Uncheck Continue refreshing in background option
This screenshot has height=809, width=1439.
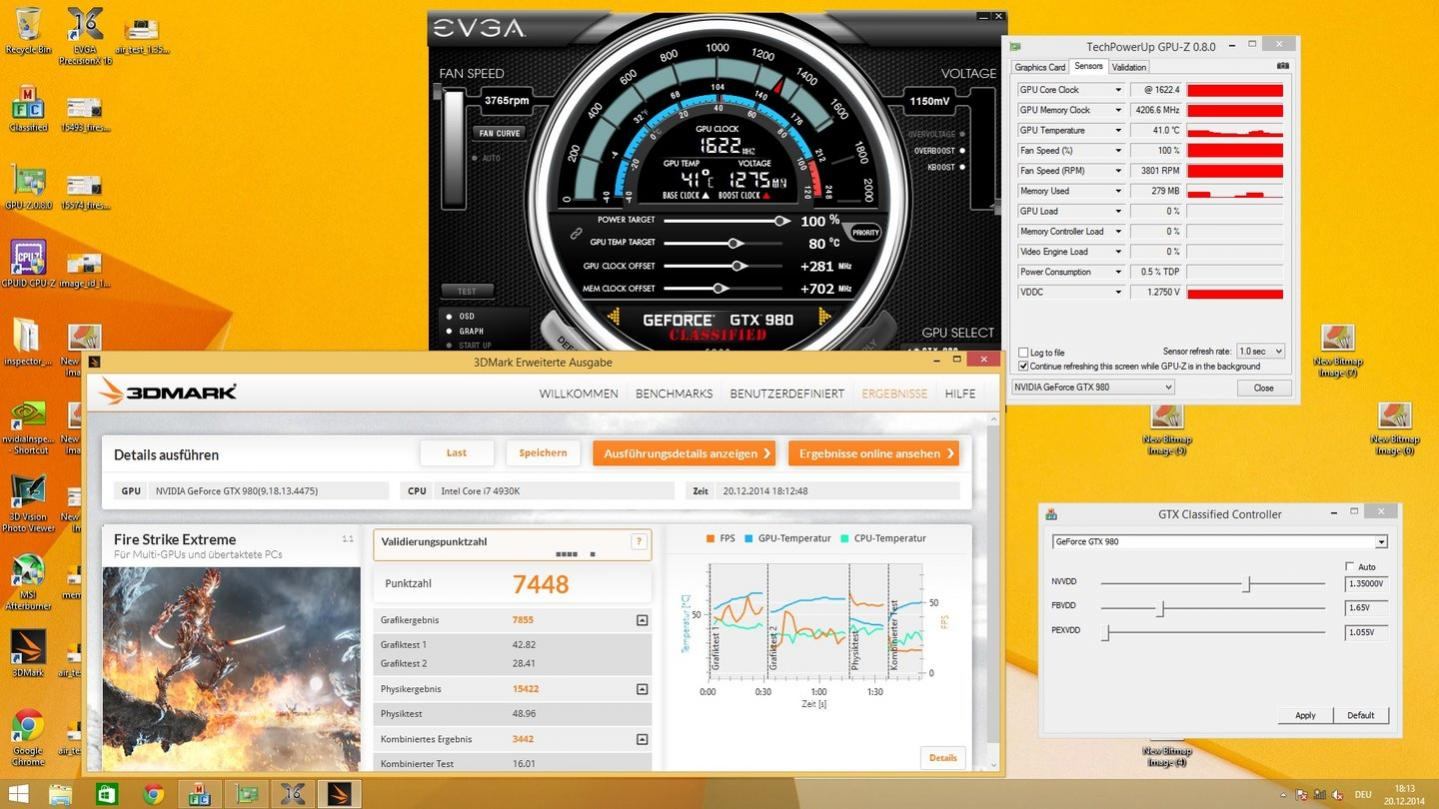(1023, 366)
